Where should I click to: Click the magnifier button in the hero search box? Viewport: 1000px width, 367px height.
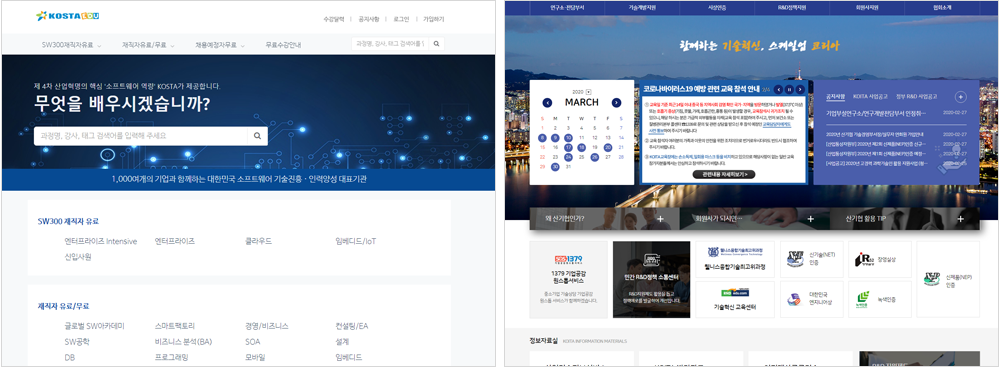(258, 136)
